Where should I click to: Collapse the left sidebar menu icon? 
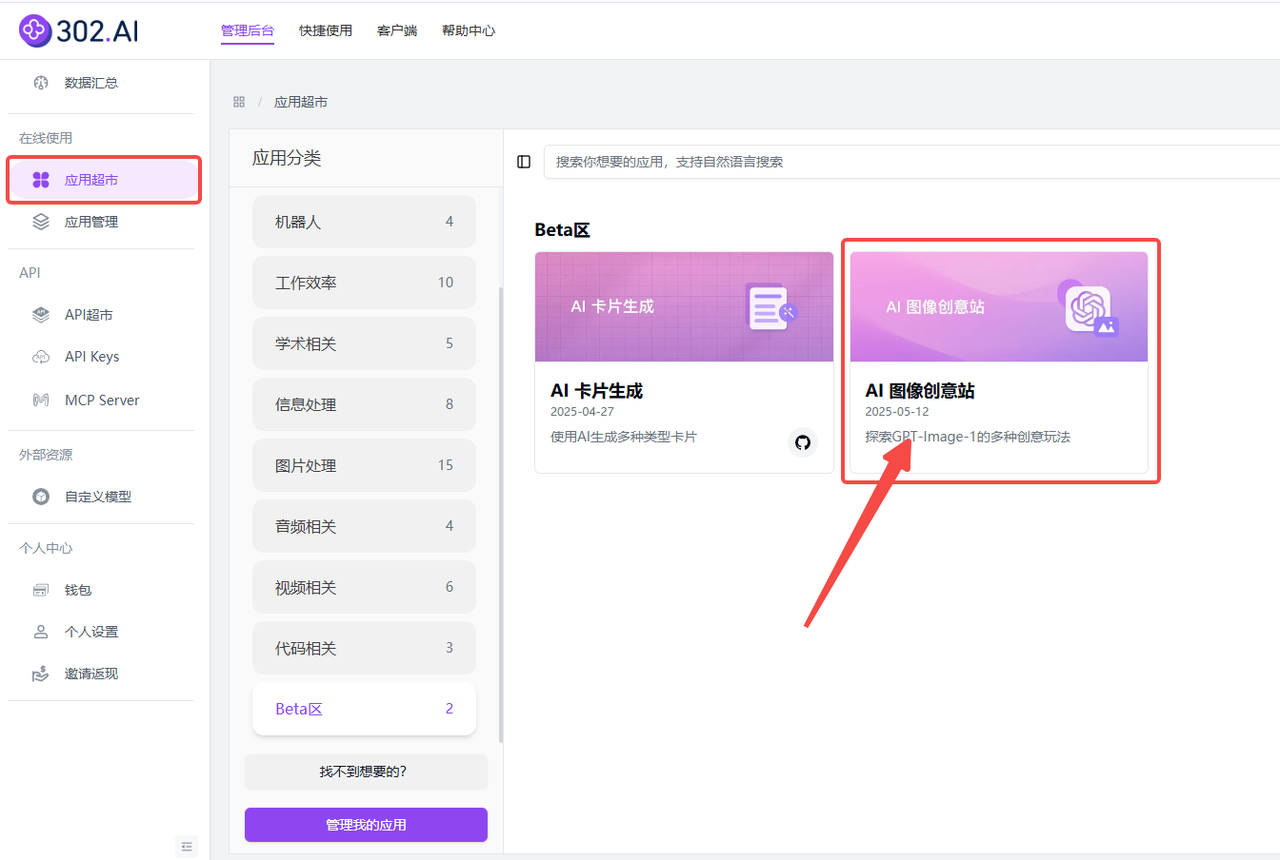(187, 846)
